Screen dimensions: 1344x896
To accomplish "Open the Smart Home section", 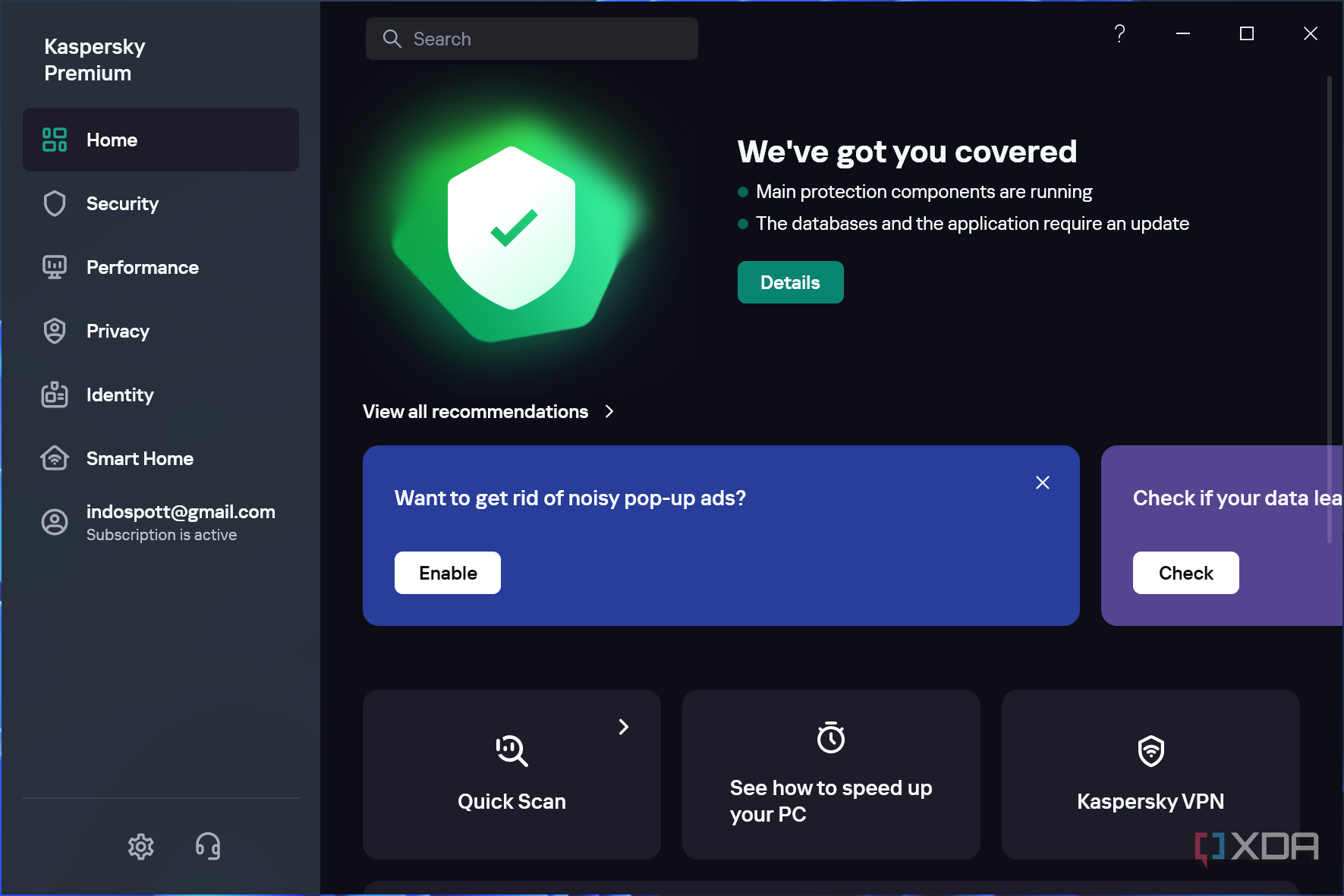I will tap(161, 458).
